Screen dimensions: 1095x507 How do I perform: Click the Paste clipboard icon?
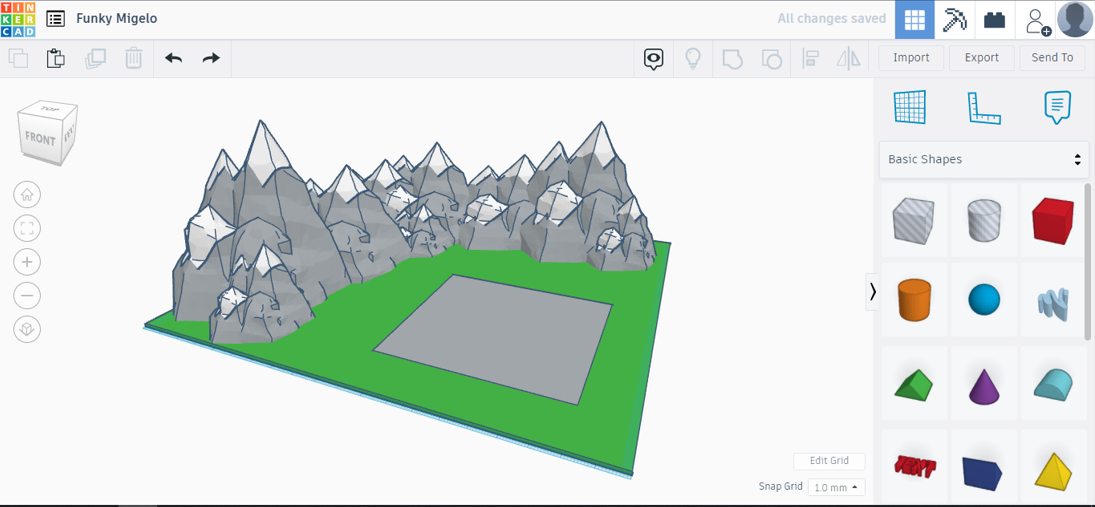click(56, 58)
